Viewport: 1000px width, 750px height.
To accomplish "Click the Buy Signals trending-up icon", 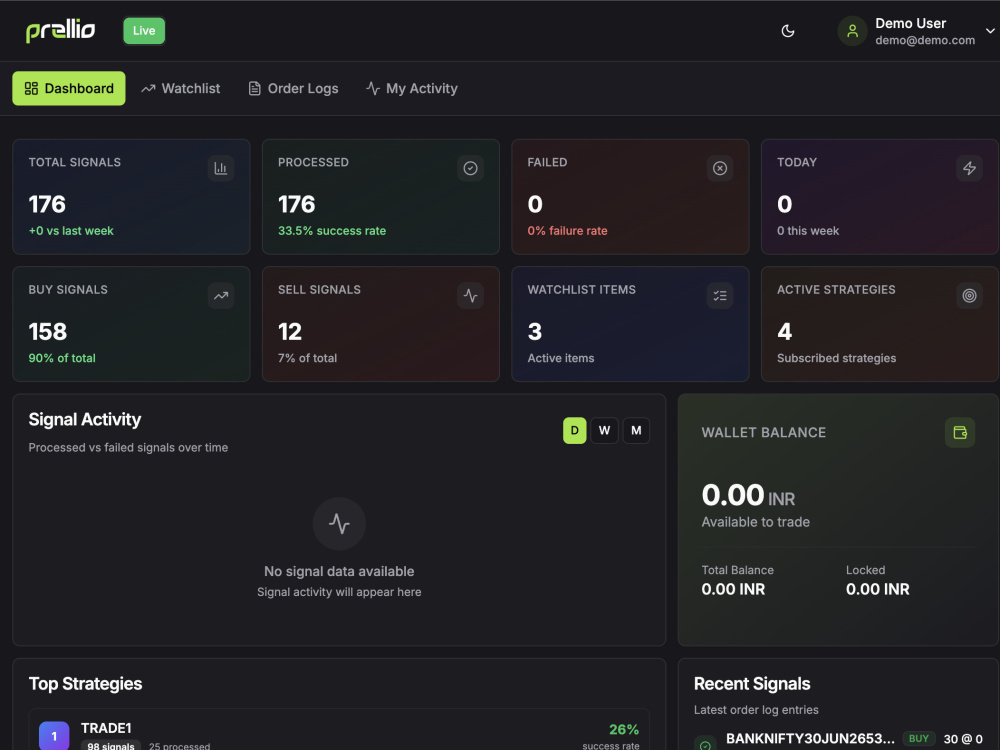I will pos(221,296).
